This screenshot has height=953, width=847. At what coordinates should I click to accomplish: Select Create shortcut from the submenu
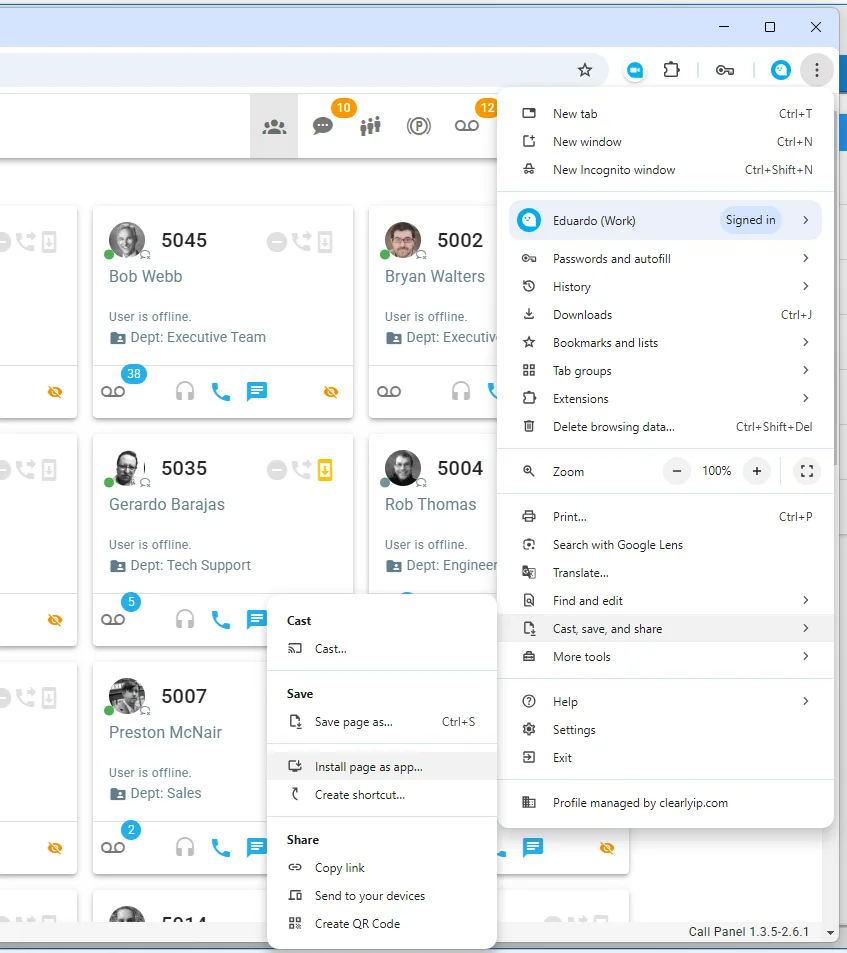coord(382,794)
